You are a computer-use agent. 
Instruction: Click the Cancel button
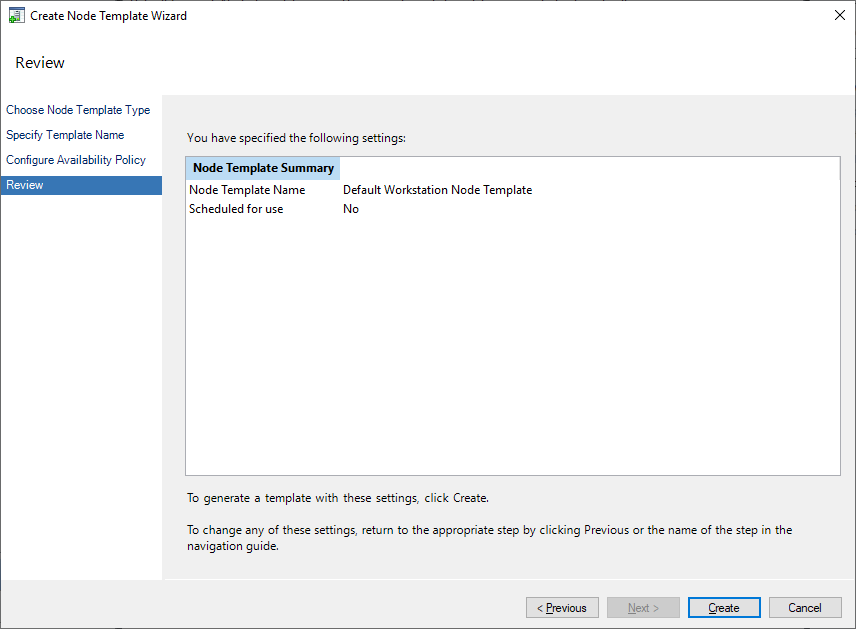805,607
